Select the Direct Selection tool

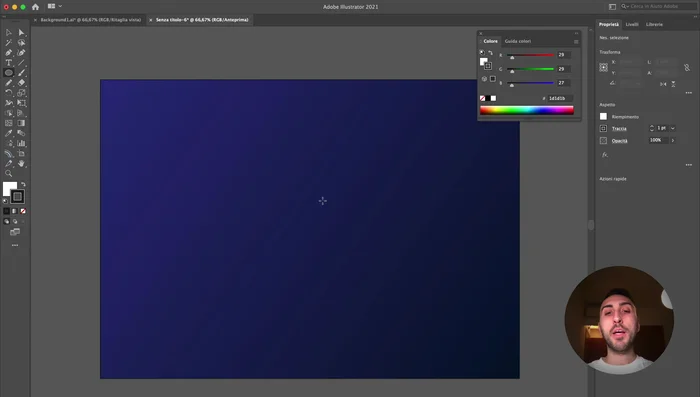pos(21,33)
